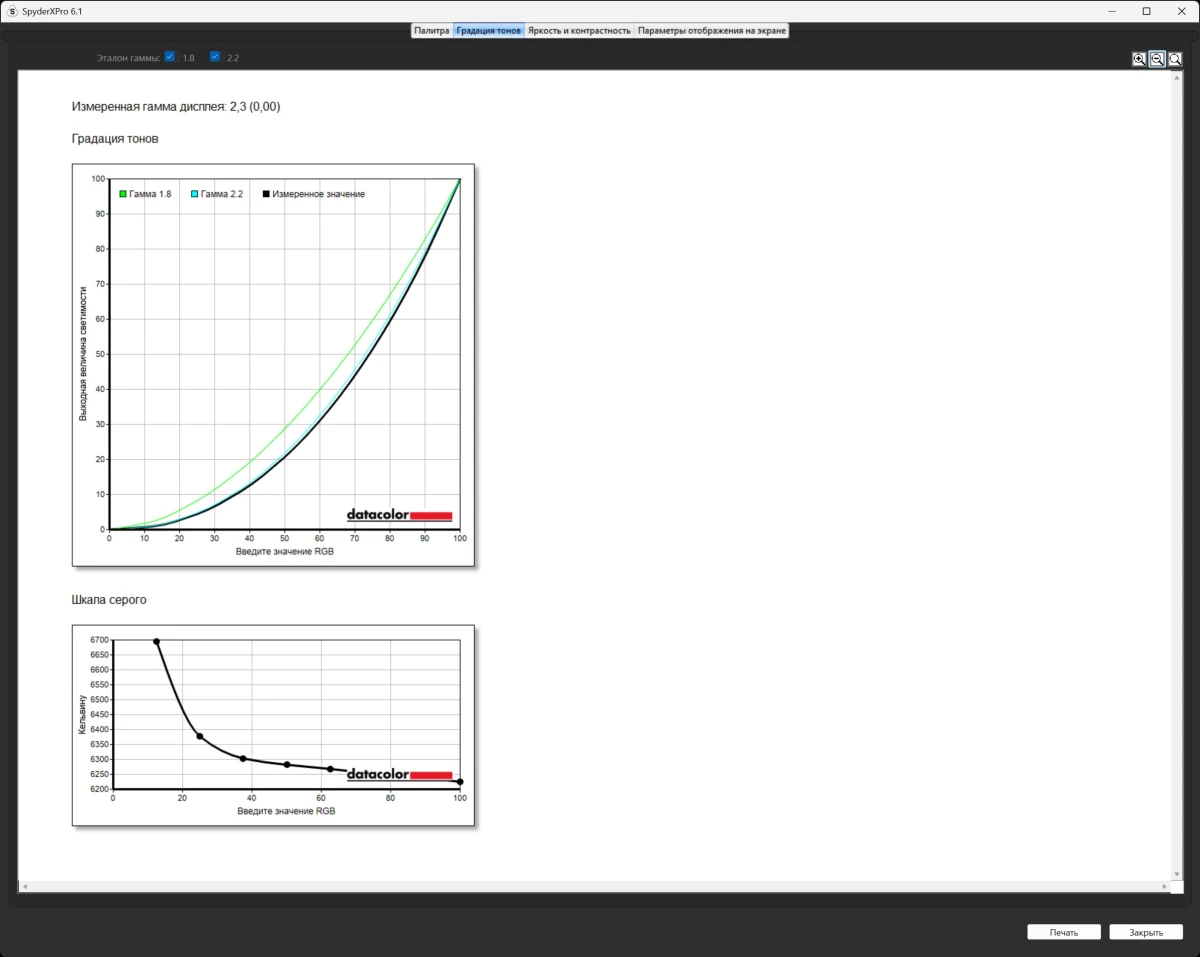Screen dimensions: 1200x957
Task: Click the datacolor logo on tone chart
Action: click(x=399, y=515)
